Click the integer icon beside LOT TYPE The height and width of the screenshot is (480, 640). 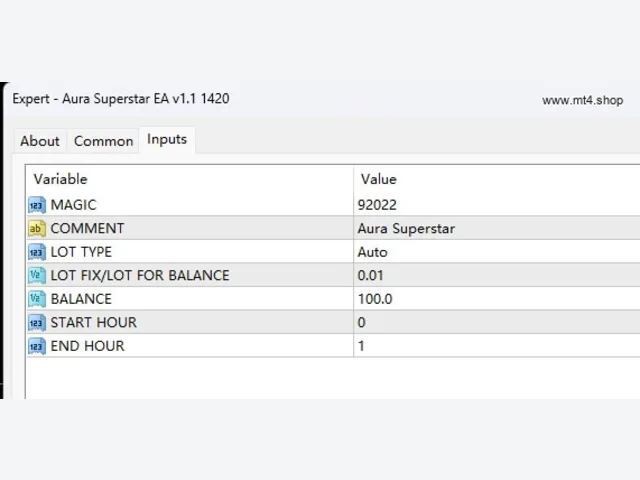click(37, 252)
